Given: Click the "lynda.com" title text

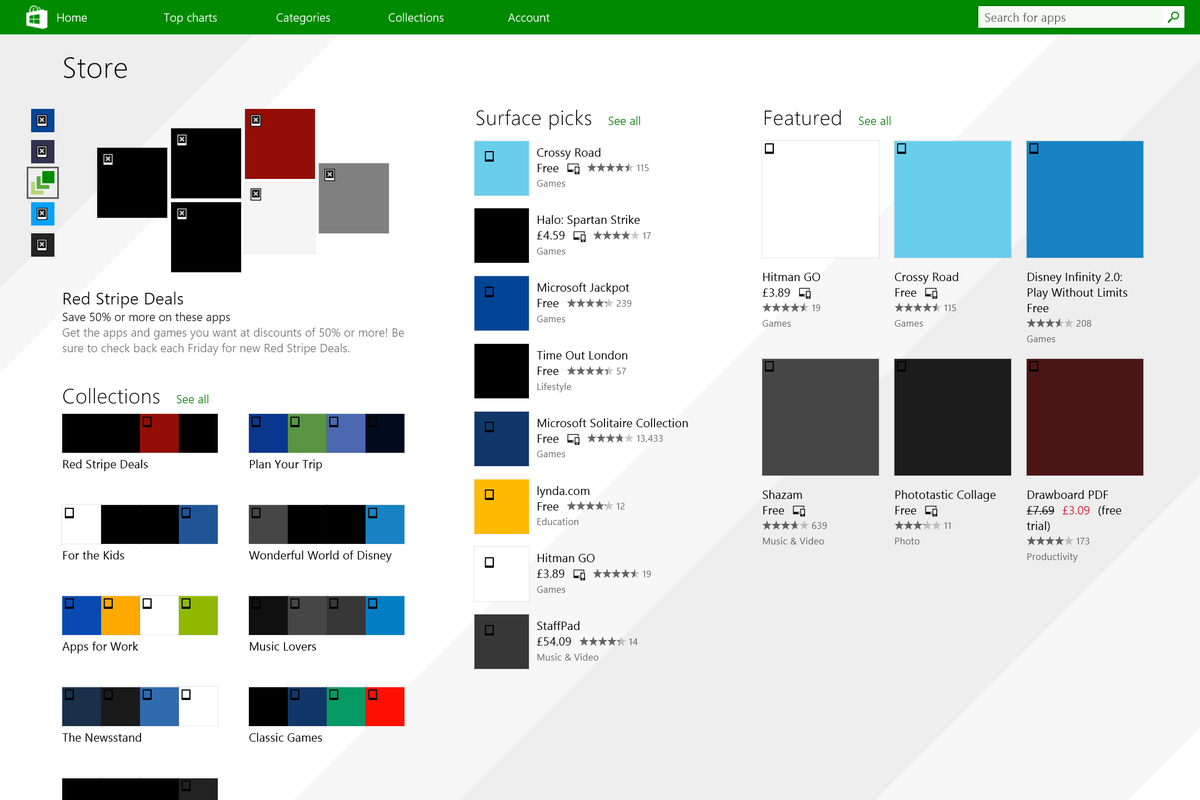Looking at the screenshot, I should click(563, 491).
